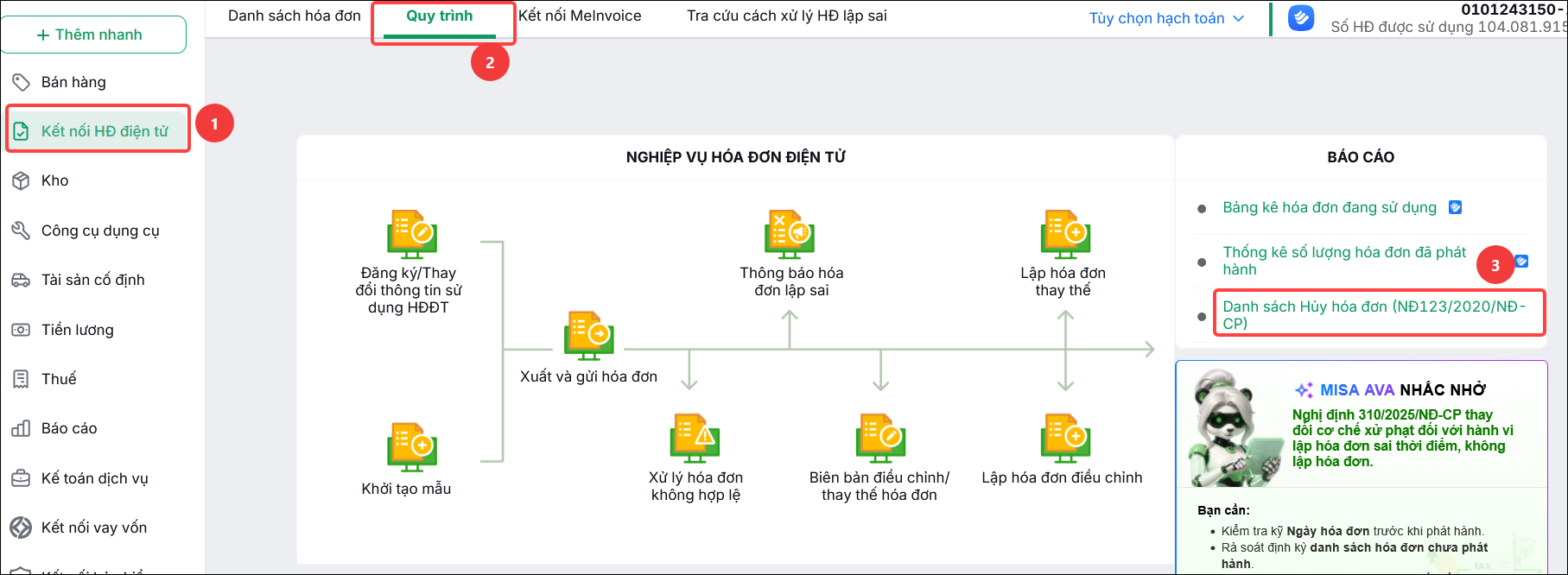
Task: Click the Tiền lương money icon
Action: [21, 330]
